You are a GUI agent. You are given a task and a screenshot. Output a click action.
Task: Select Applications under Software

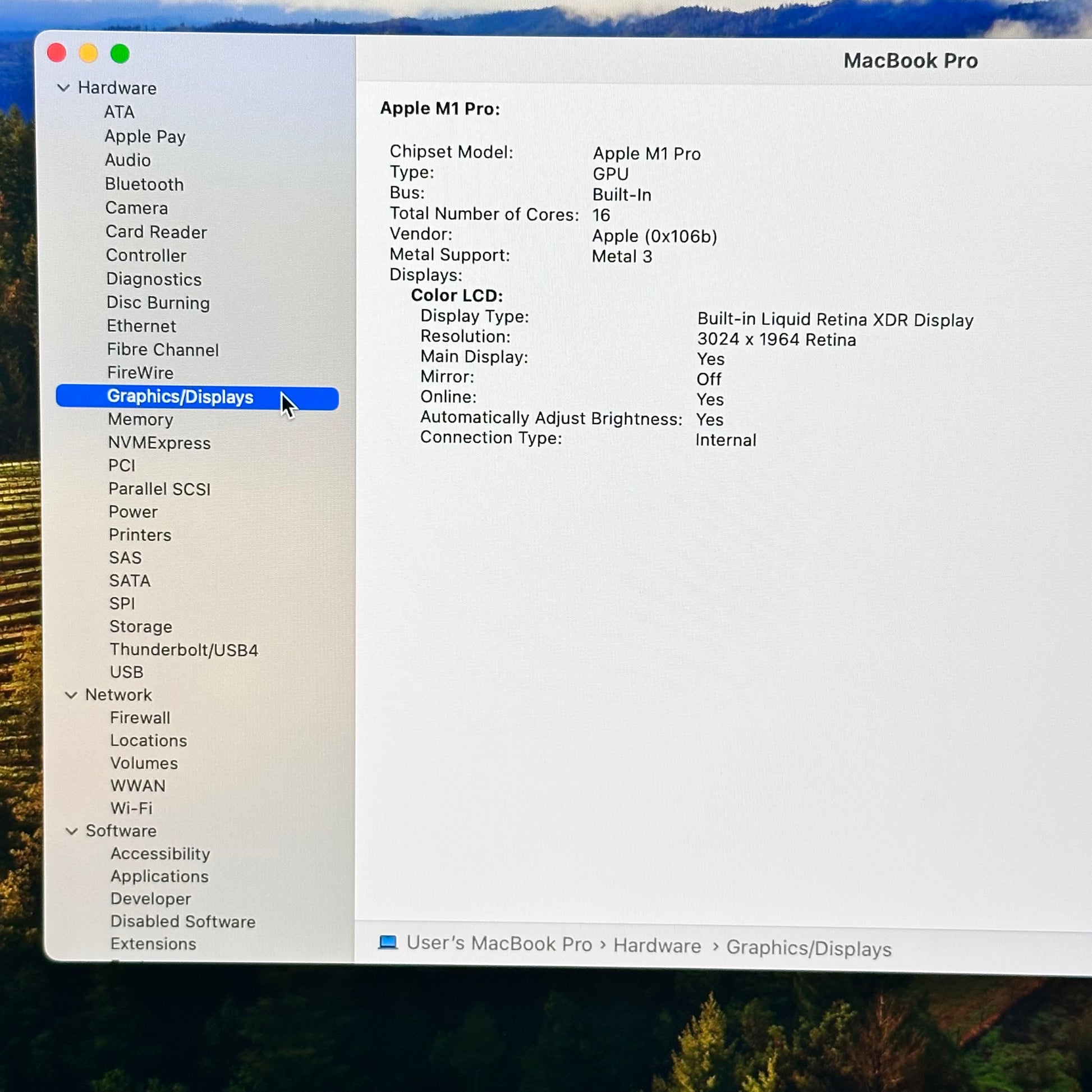[x=160, y=876]
